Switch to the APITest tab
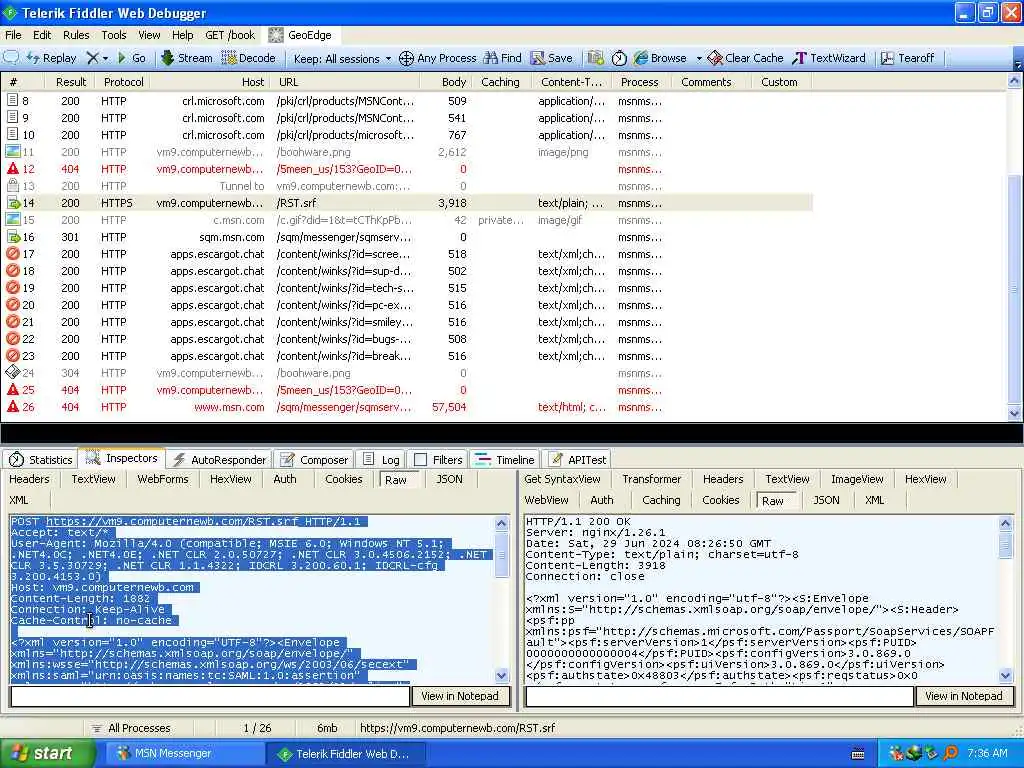 point(577,460)
